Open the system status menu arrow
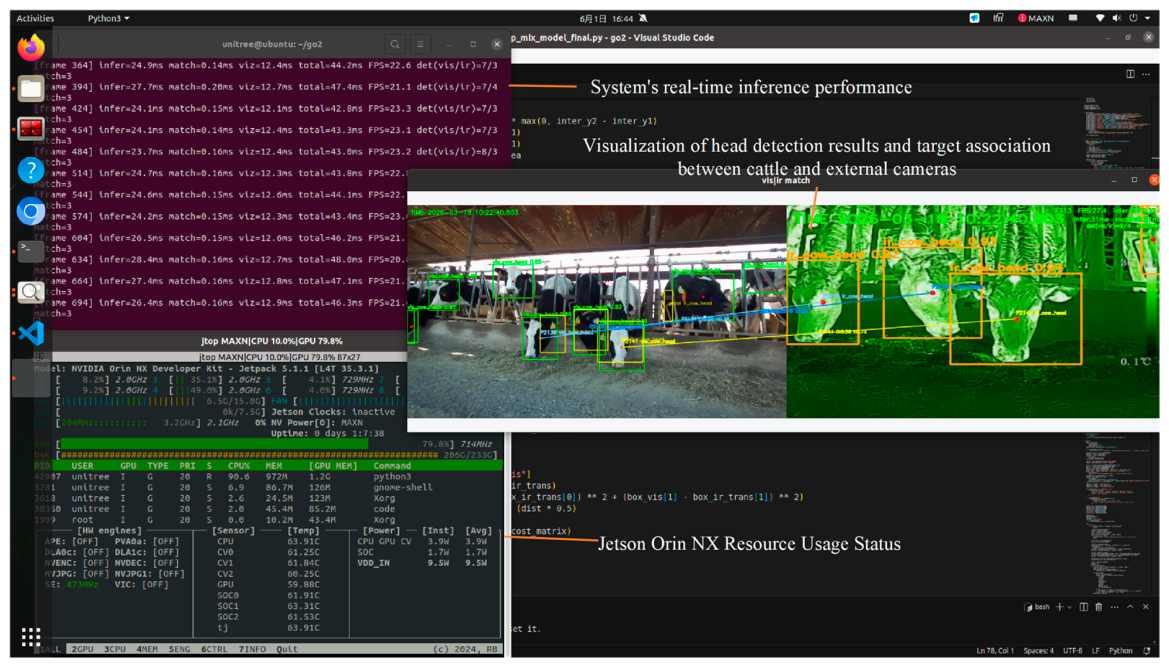The height and width of the screenshot is (667, 1169). (x=1147, y=18)
